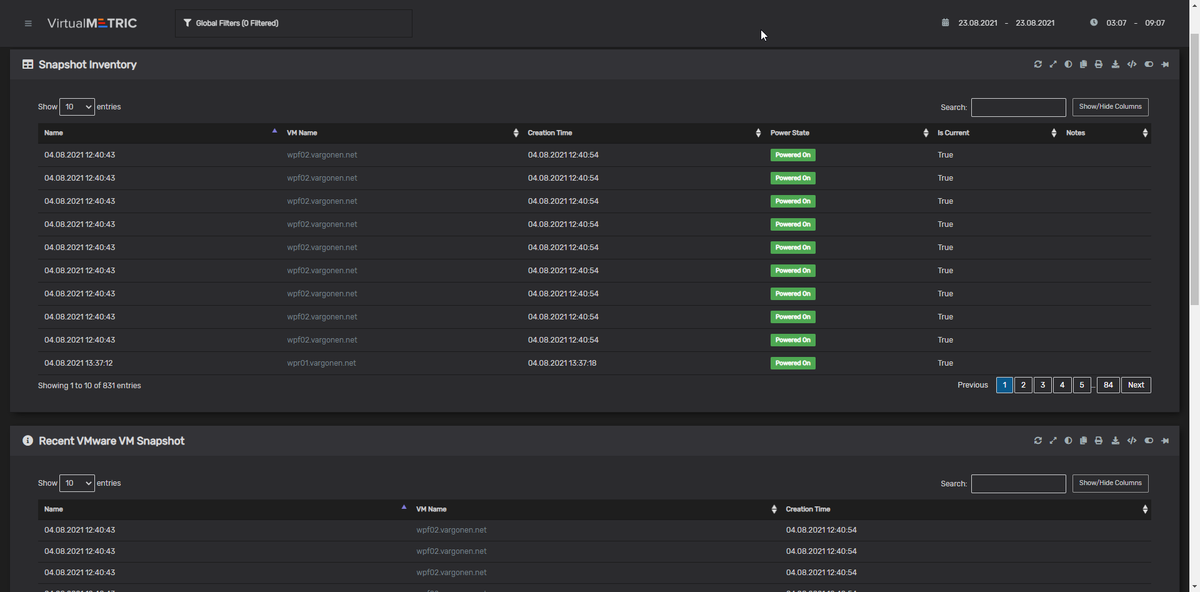Copy Recent VMware VM Snapshot data
1200x592 pixels.
(x=1083, y=441)
